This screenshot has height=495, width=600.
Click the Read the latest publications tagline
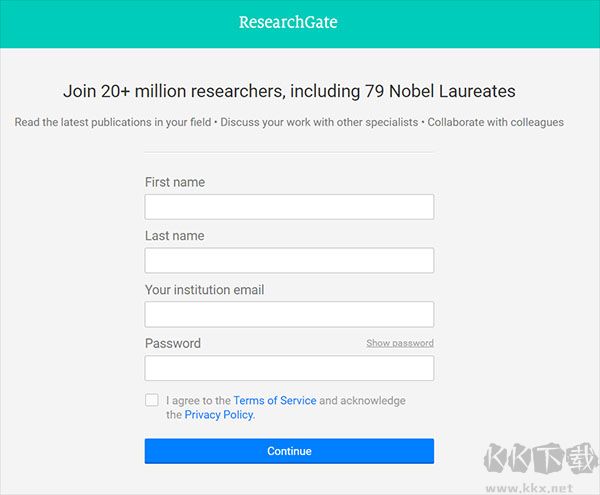289,122
